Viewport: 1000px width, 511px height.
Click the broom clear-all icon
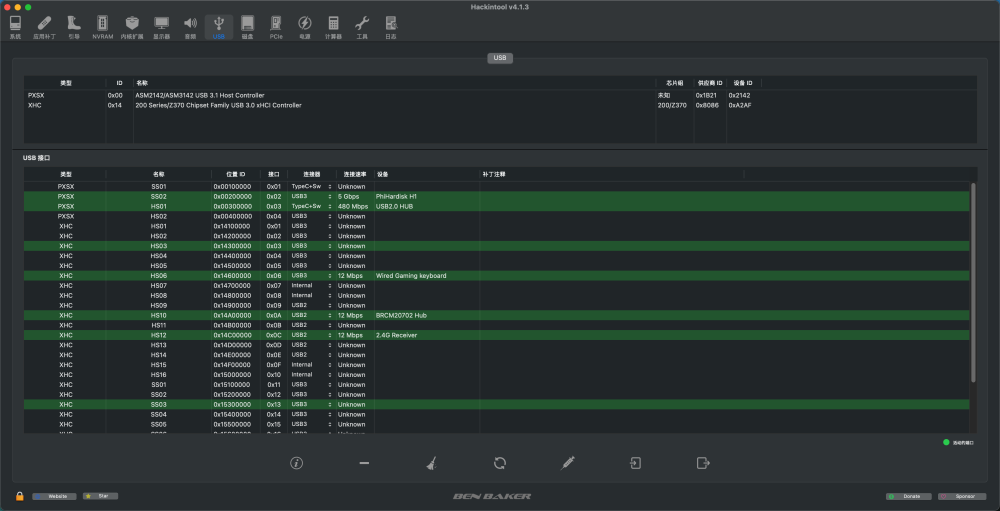[432, 463]
